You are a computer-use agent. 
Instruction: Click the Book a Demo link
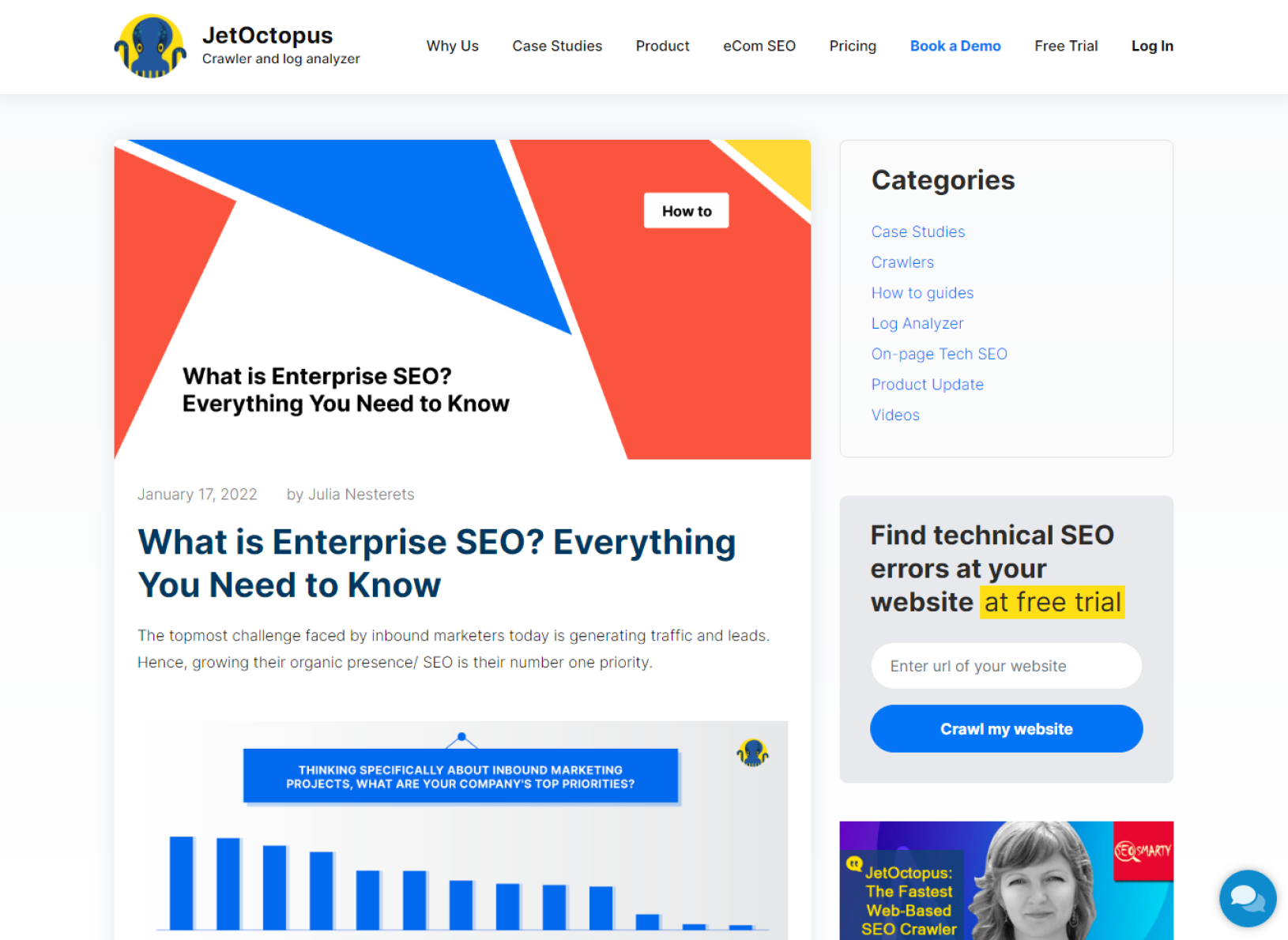coord(955,47)
